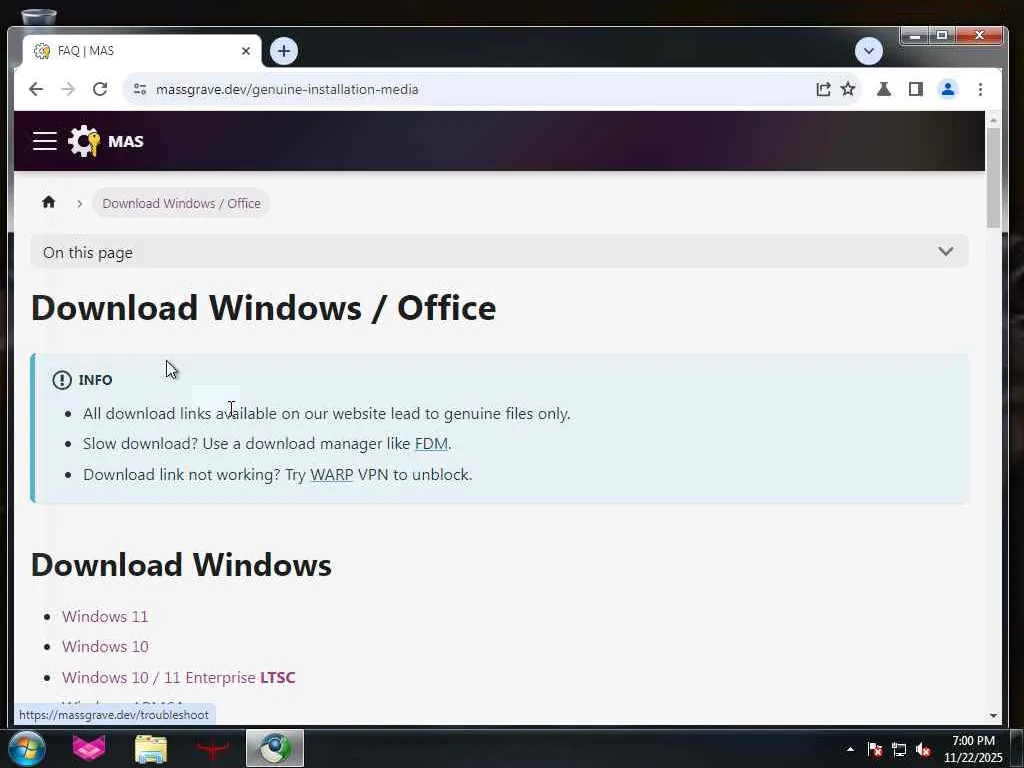Open the FDM download manager link
This screenshot has width=1024, height=768.
(x=431, y=444)
